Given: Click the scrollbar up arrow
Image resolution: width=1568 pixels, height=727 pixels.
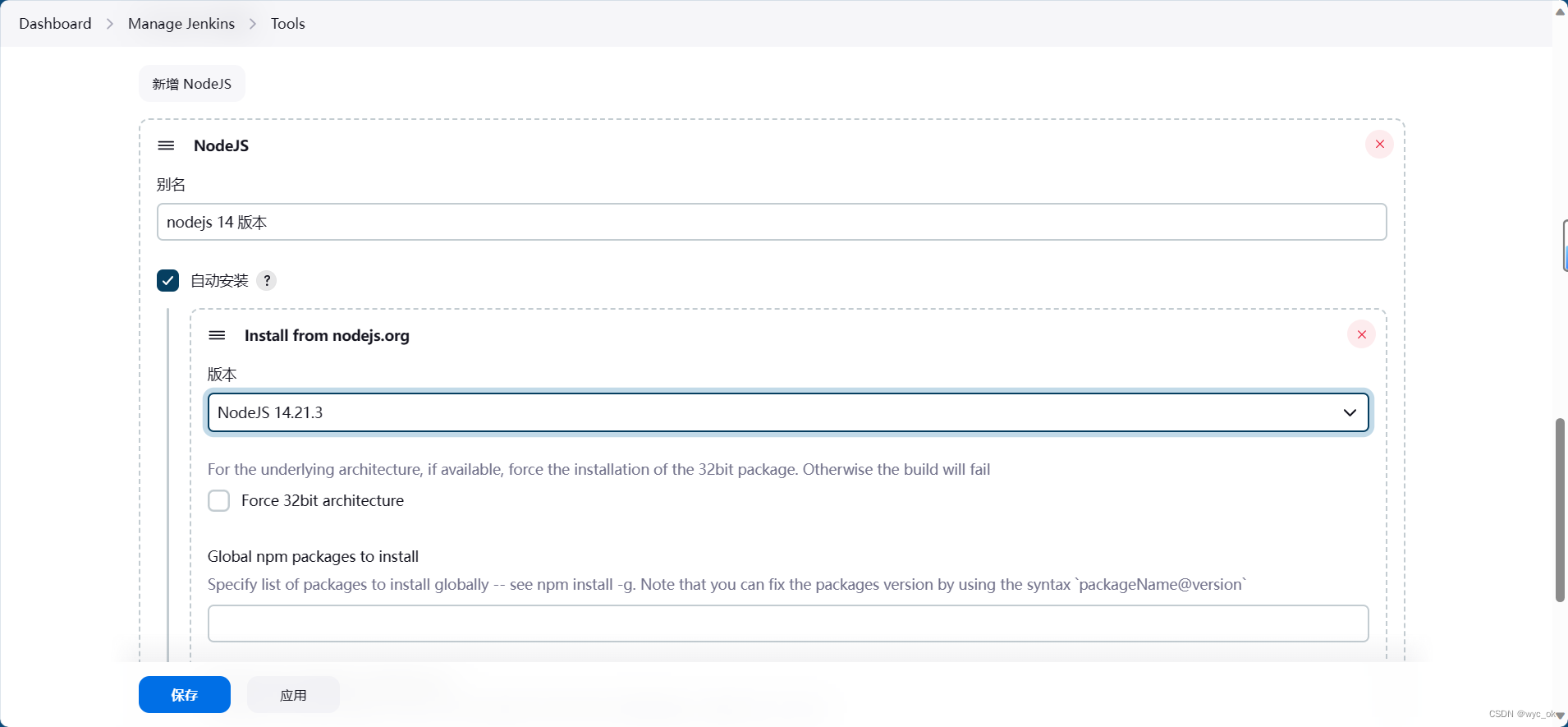Looking at the screenshot, I should click(1560, 11).
